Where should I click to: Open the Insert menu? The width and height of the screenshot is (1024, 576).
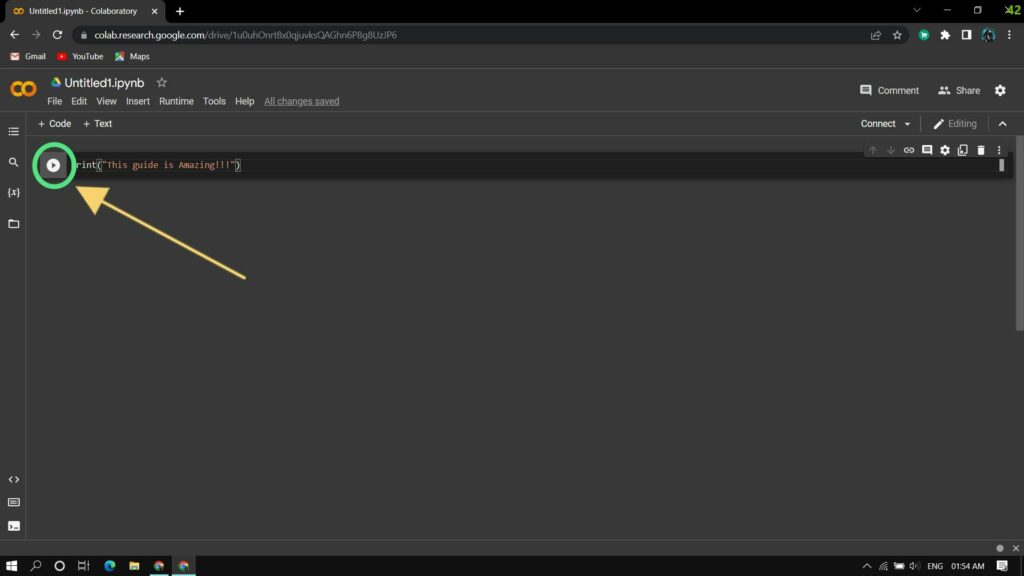(138, 101)
